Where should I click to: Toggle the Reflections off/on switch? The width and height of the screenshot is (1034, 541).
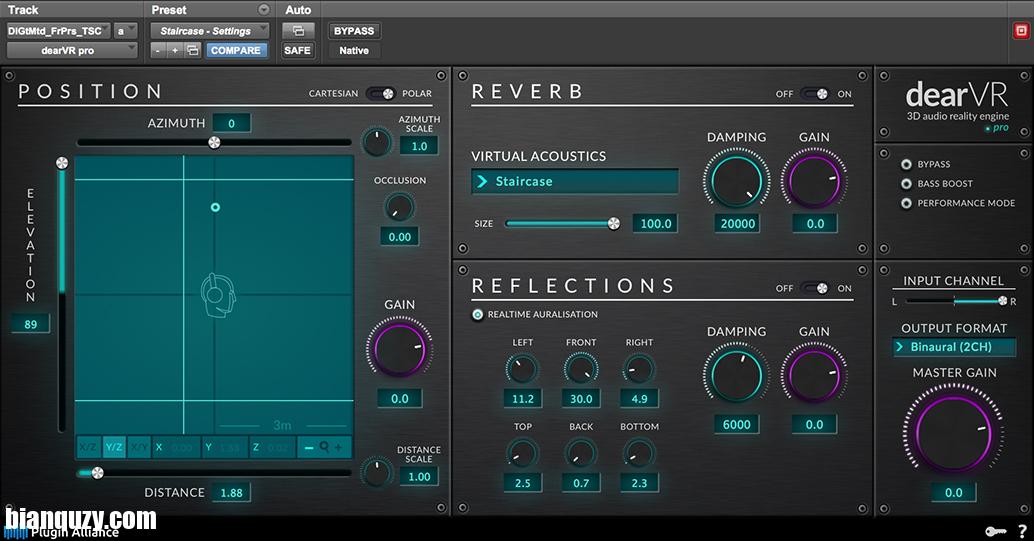pyautogui.click(x=814, y=288)
